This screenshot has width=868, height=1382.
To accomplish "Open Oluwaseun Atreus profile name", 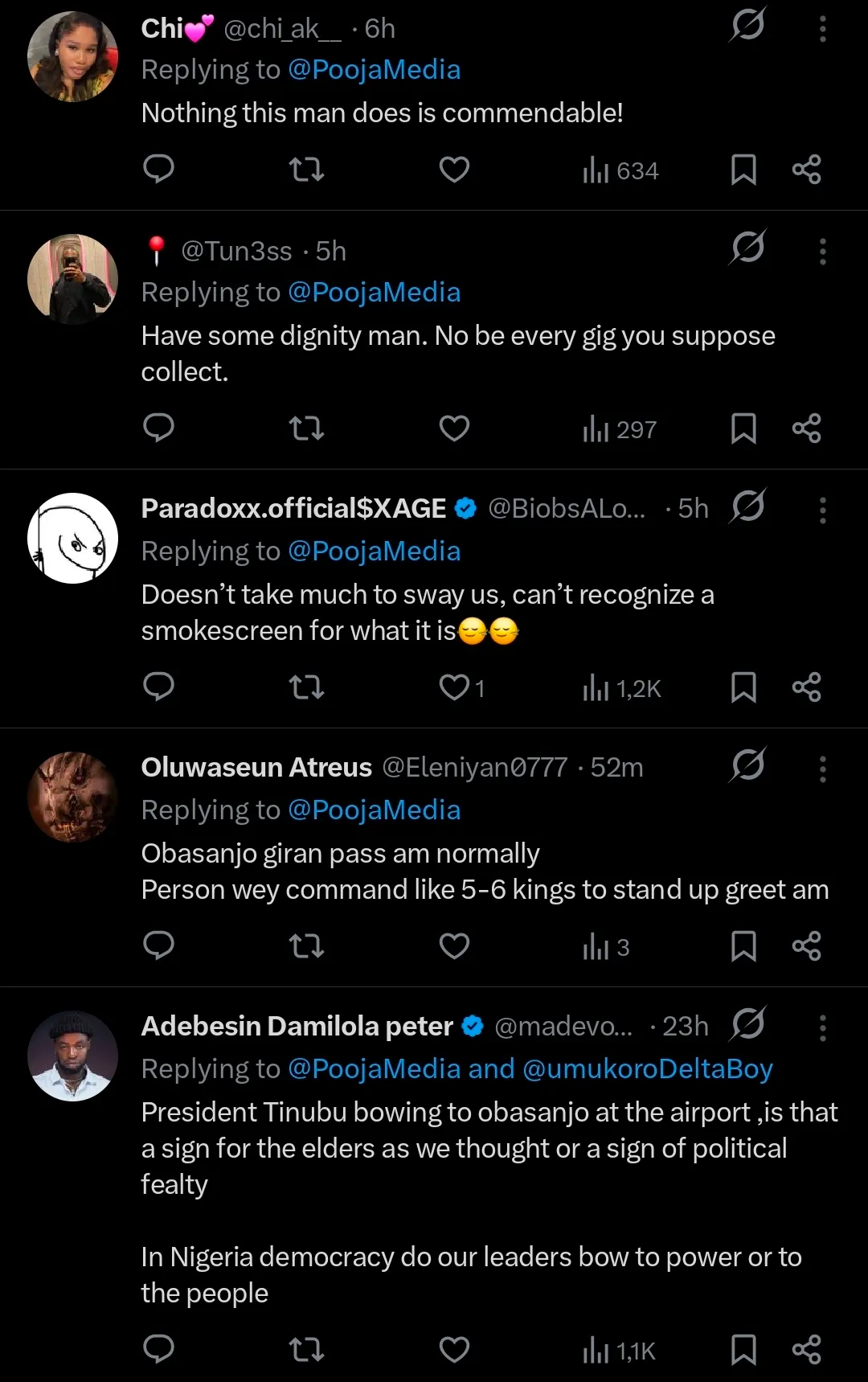I will (x=256, y=768).
